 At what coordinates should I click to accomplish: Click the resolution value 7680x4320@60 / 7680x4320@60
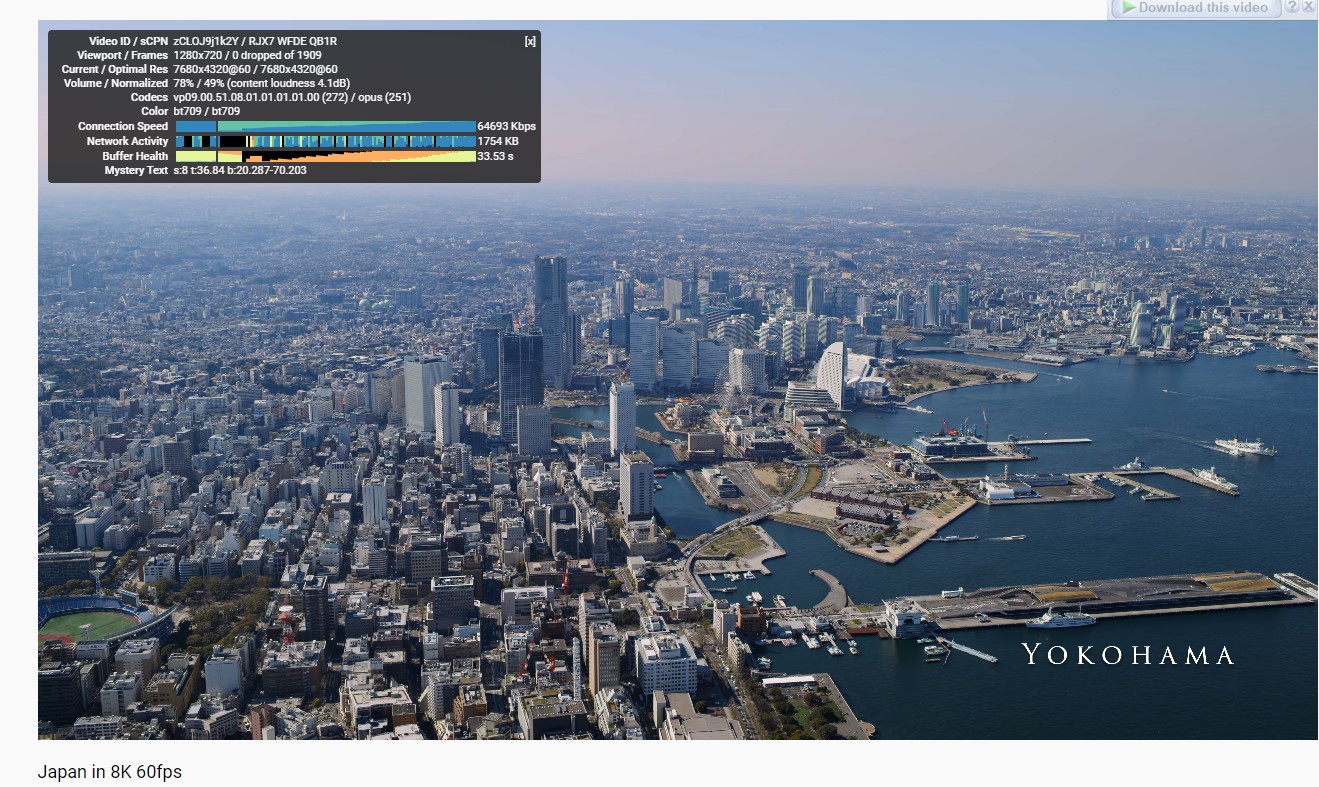[x=255, y=69]
